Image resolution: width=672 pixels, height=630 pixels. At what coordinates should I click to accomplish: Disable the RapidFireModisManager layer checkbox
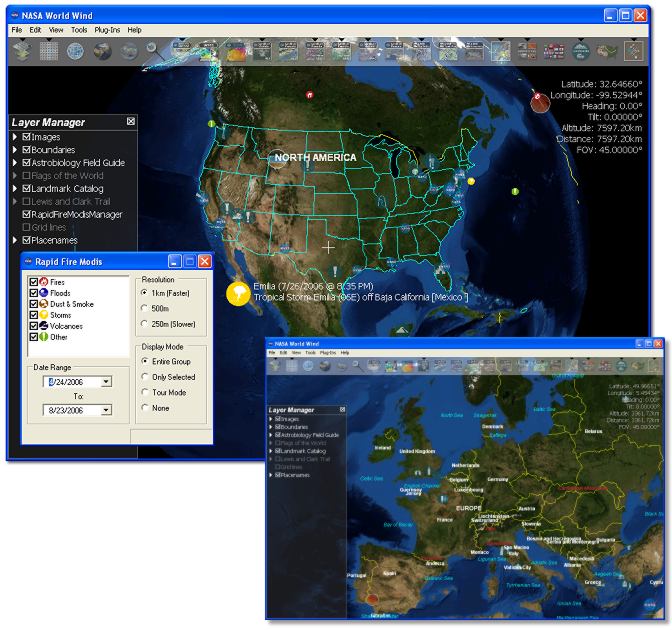pos(27,214)
